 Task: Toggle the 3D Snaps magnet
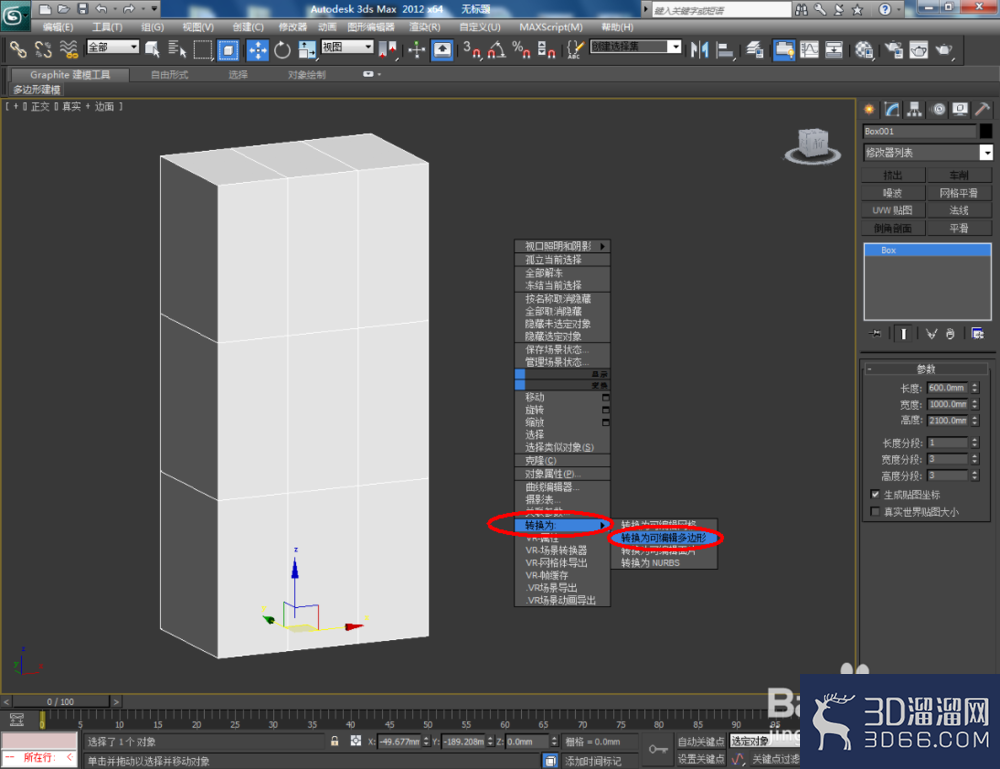click(472, 49)
